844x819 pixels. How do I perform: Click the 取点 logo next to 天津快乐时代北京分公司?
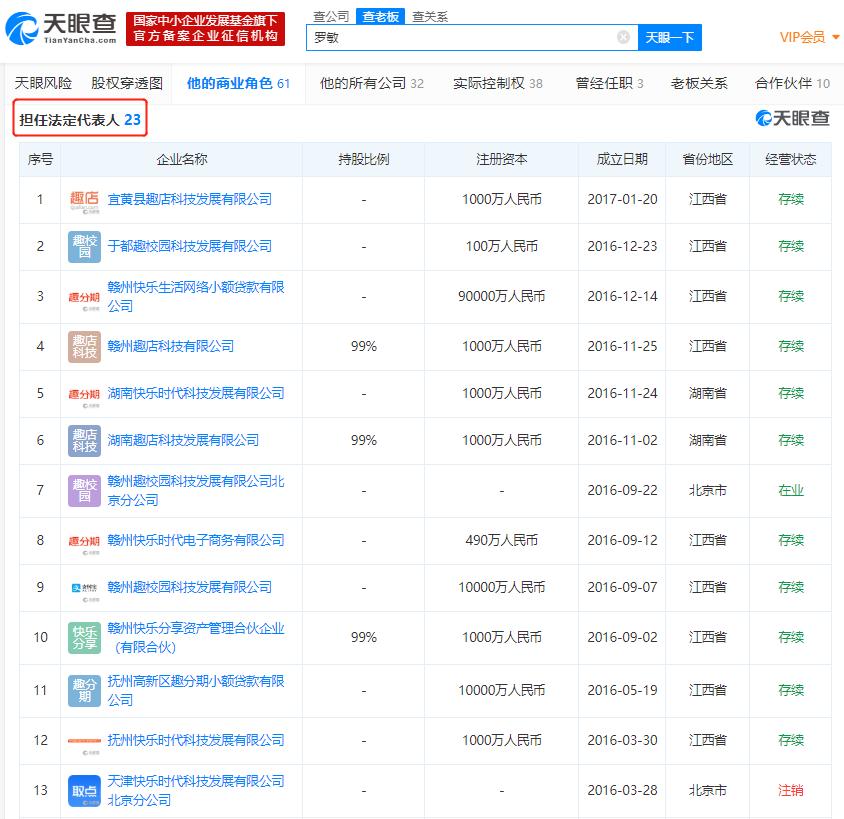point(84,790)
